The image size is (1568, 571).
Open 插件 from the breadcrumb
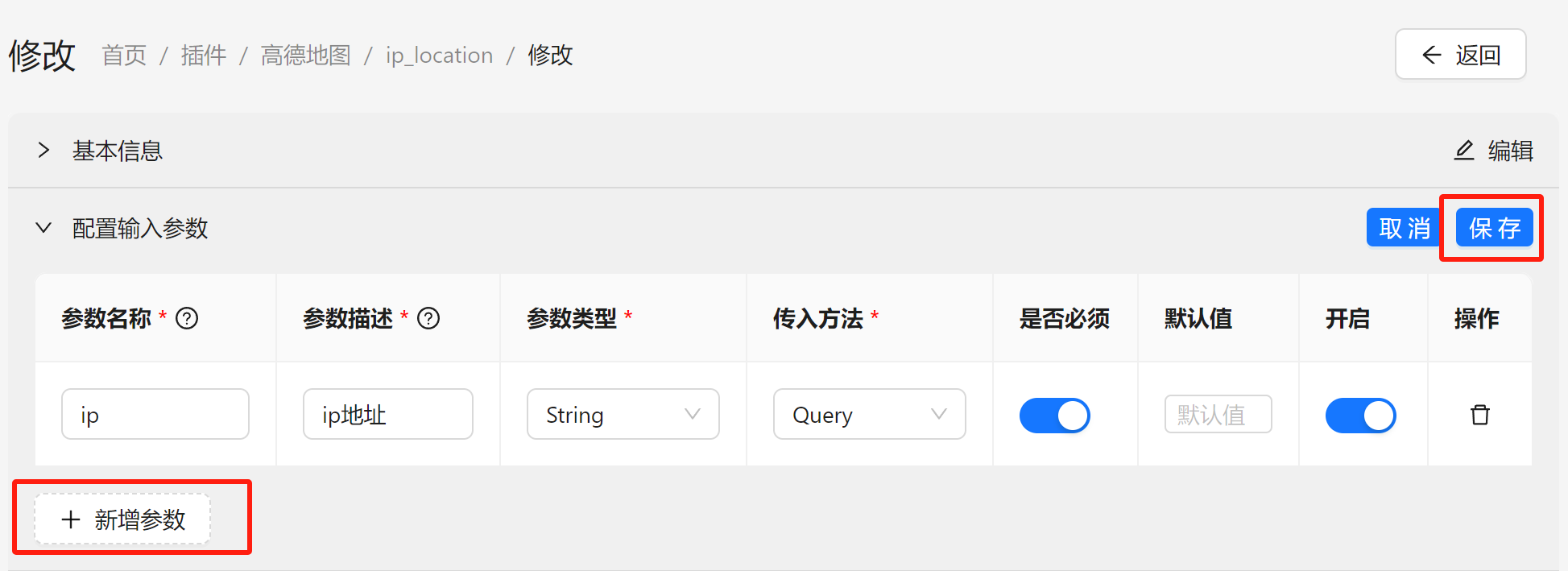click(204, 55)
